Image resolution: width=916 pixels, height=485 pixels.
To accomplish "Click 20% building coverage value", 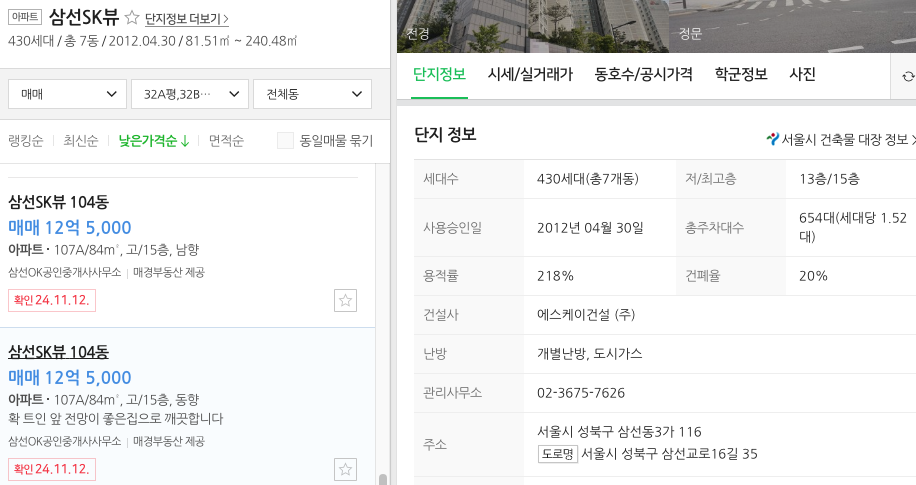I will click(x=813, y=276).
